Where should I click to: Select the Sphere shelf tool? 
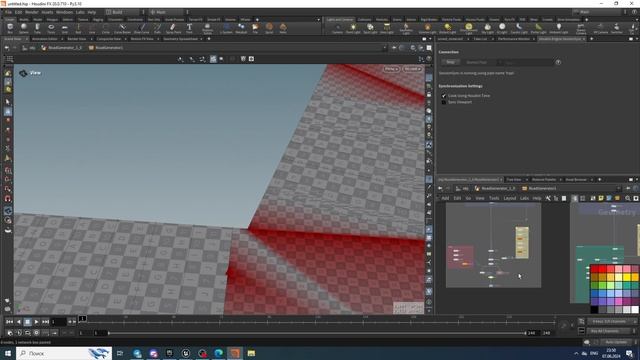click(x=24, y=28)
